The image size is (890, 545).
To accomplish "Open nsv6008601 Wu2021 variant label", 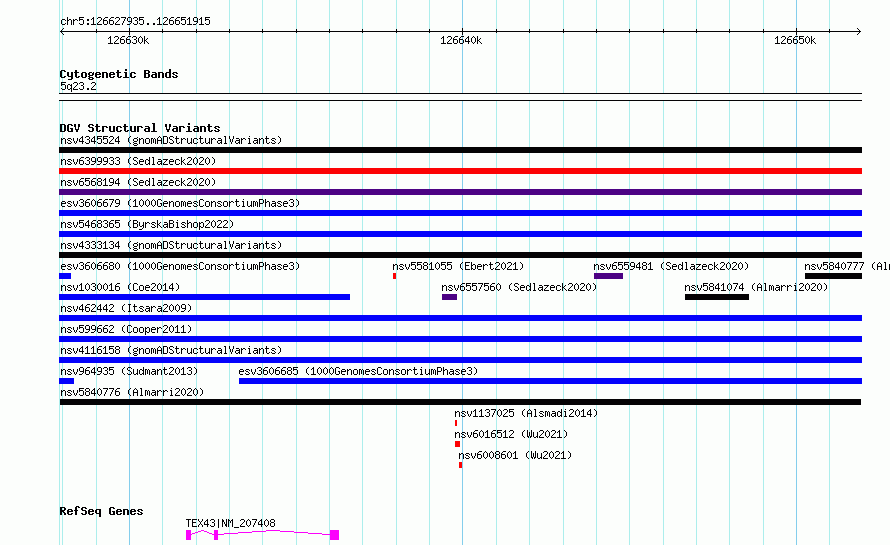I will [x=515, y=455].
